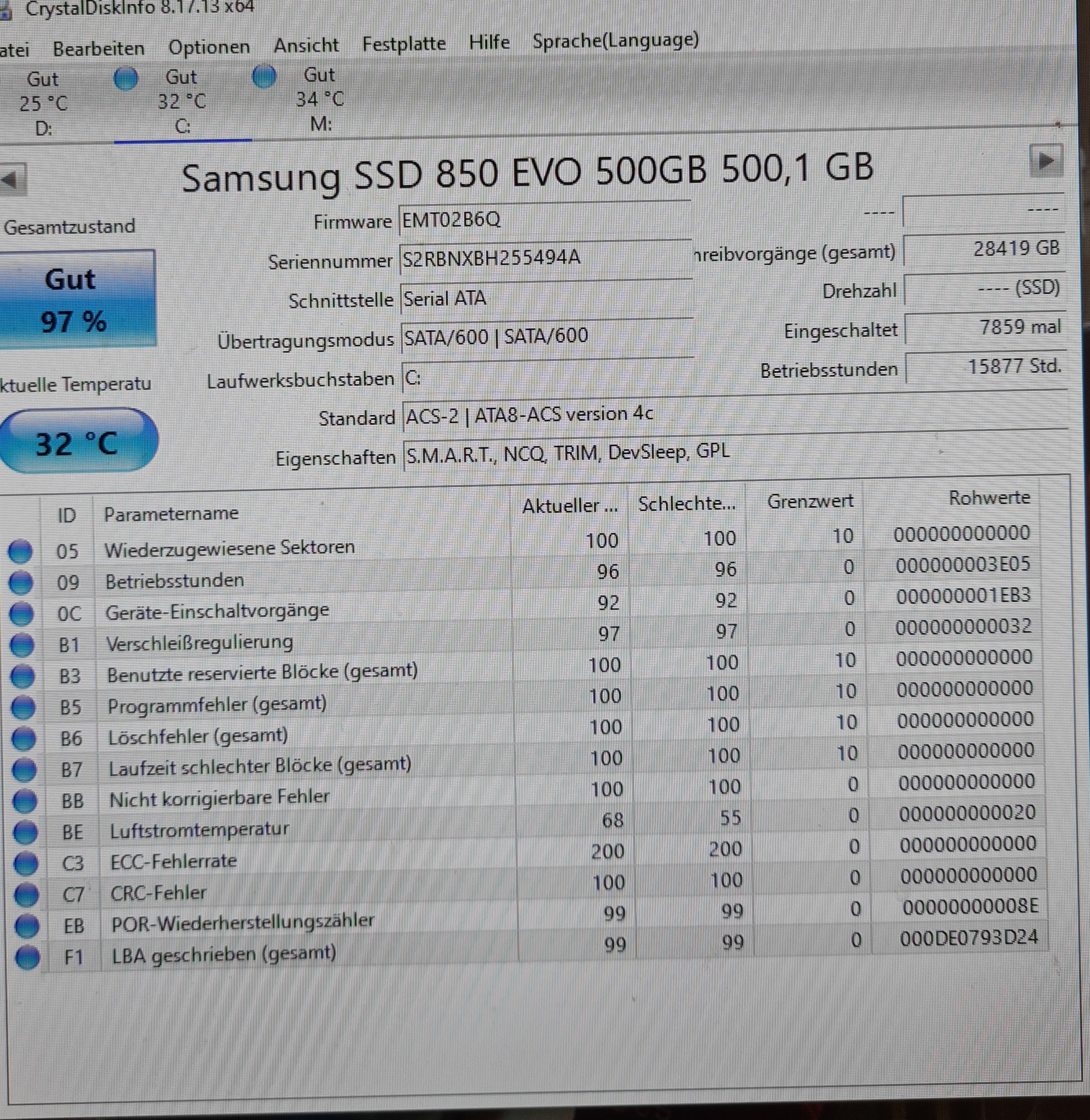Open the Sprache(Language) menu
The width and height of the screenshot is (1090, 1120).
pyautogui.click(x=615, y=41)
